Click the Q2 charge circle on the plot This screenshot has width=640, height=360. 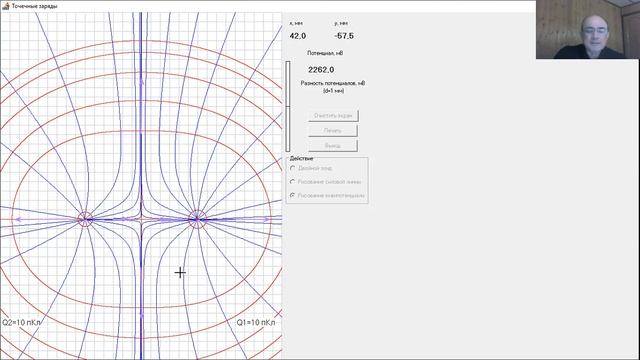[85, 219]
